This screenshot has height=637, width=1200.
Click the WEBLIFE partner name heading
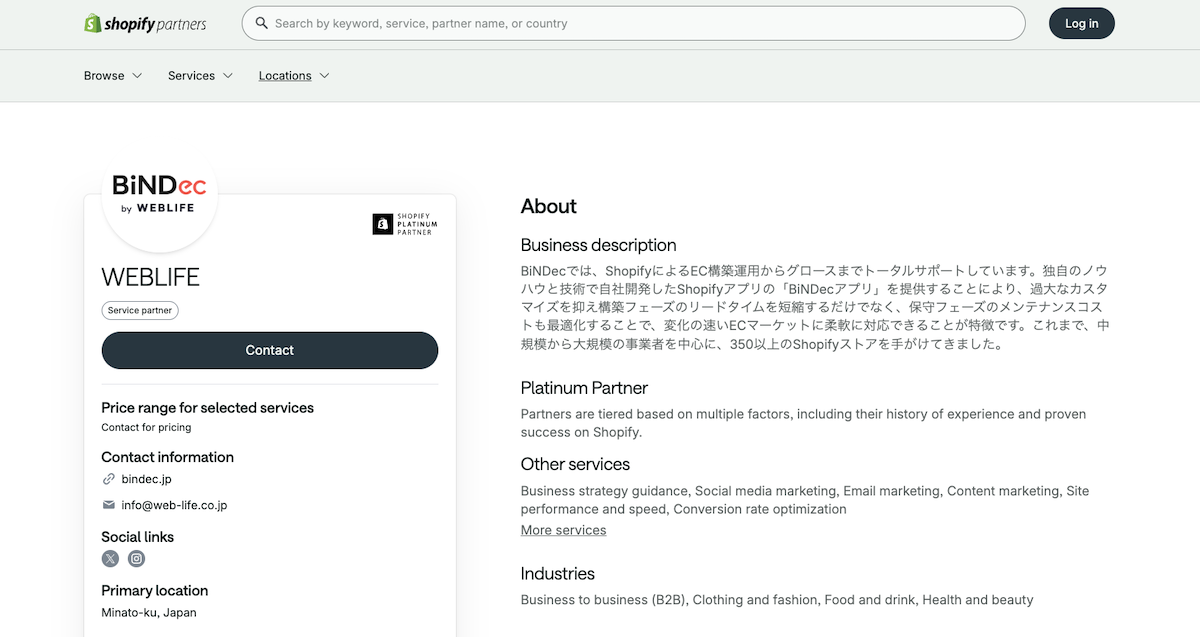[151, 277]
